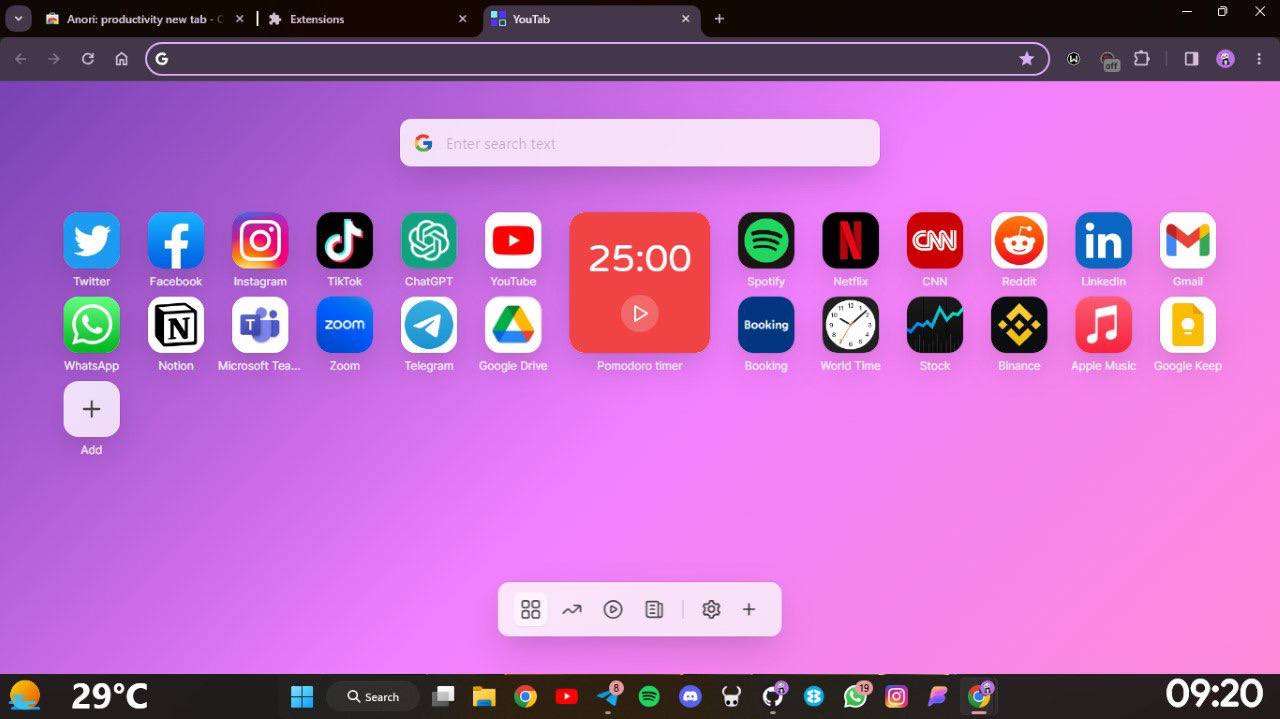Image resolution: width=1280 pixels, height=719 pixels.
Task: Open File Explorer from the taskbar
Action: pyautogui.click(x=484, y=696)
